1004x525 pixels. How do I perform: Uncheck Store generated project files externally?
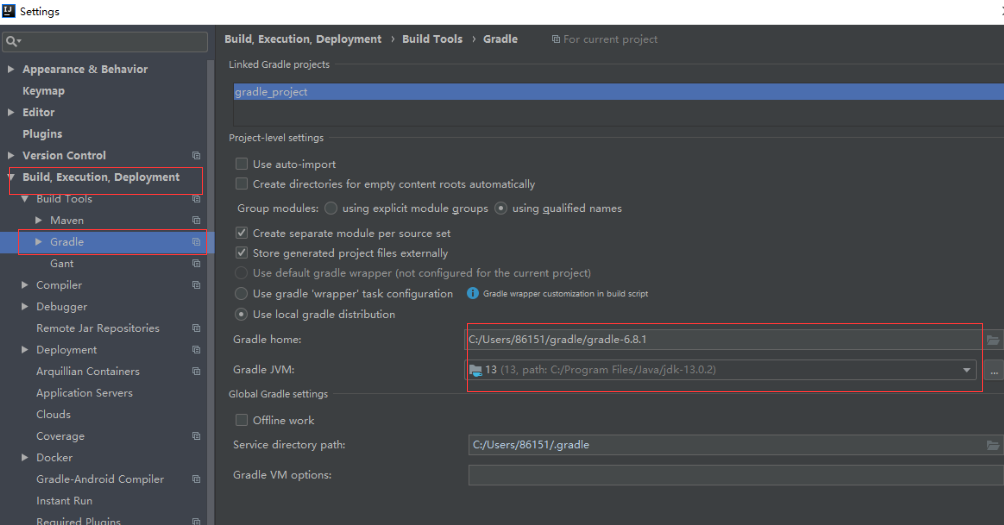click(x=241, y=253)
